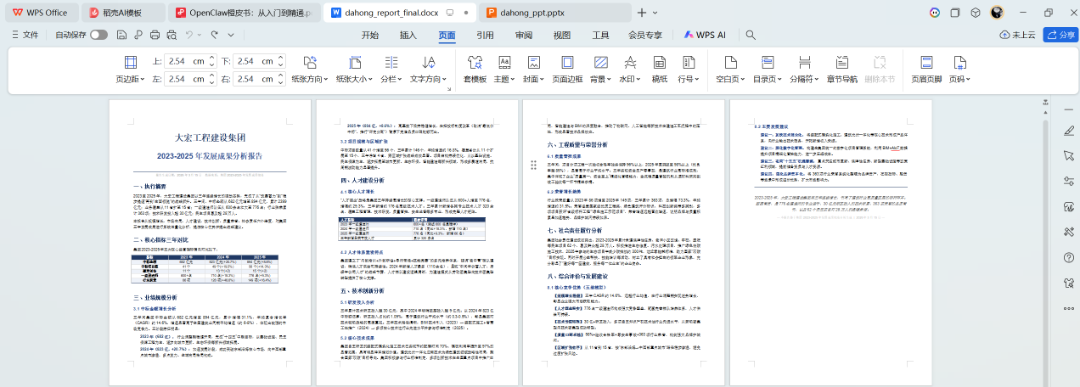Click the print icon in quick toolbar
This screenshot has width=1080, height=387.
pos(155,34)
